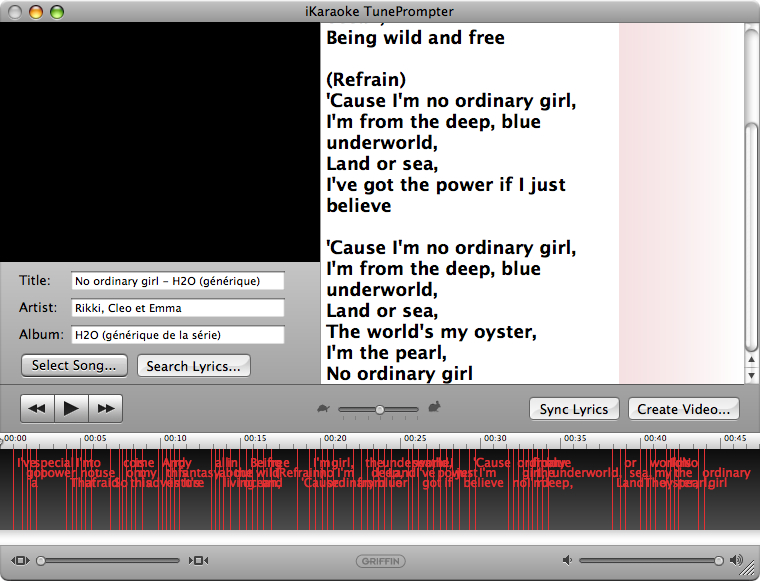The width and height of the screenshot is (760, 581).
Task: Click the lyric line 'I'm the pearl,'
Action: tap(386, 353)
